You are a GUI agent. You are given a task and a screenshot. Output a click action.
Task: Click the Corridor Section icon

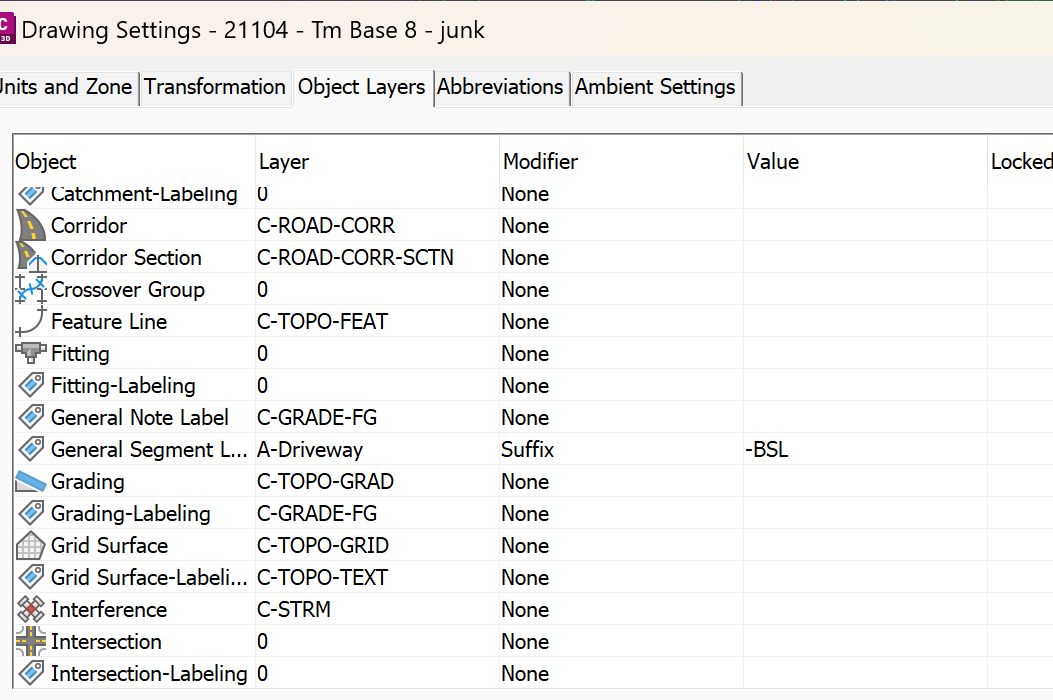[x=28, y=258]
